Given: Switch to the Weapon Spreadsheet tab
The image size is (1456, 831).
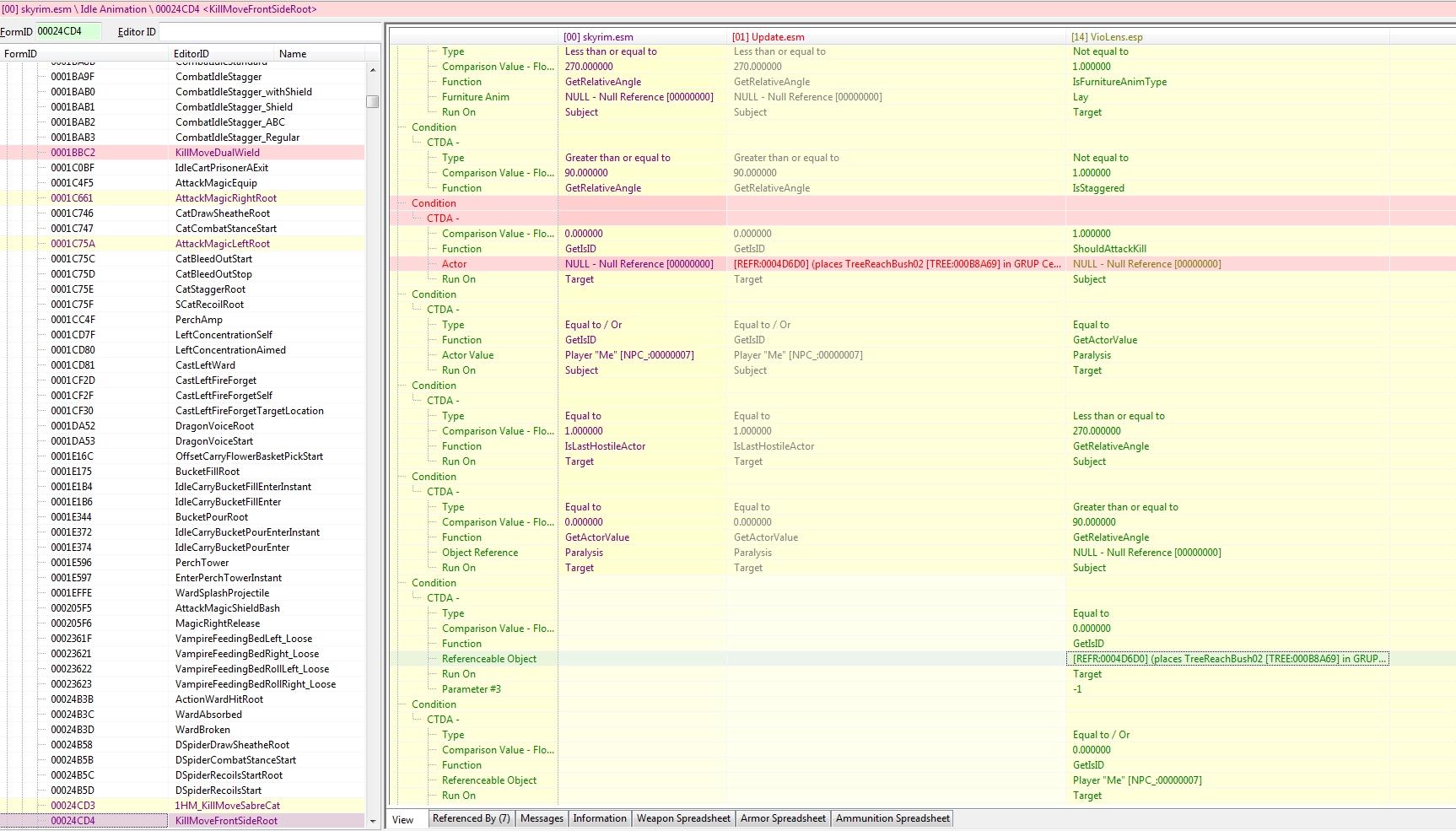Looking at the screenshot, I should [x=683, y=818].
